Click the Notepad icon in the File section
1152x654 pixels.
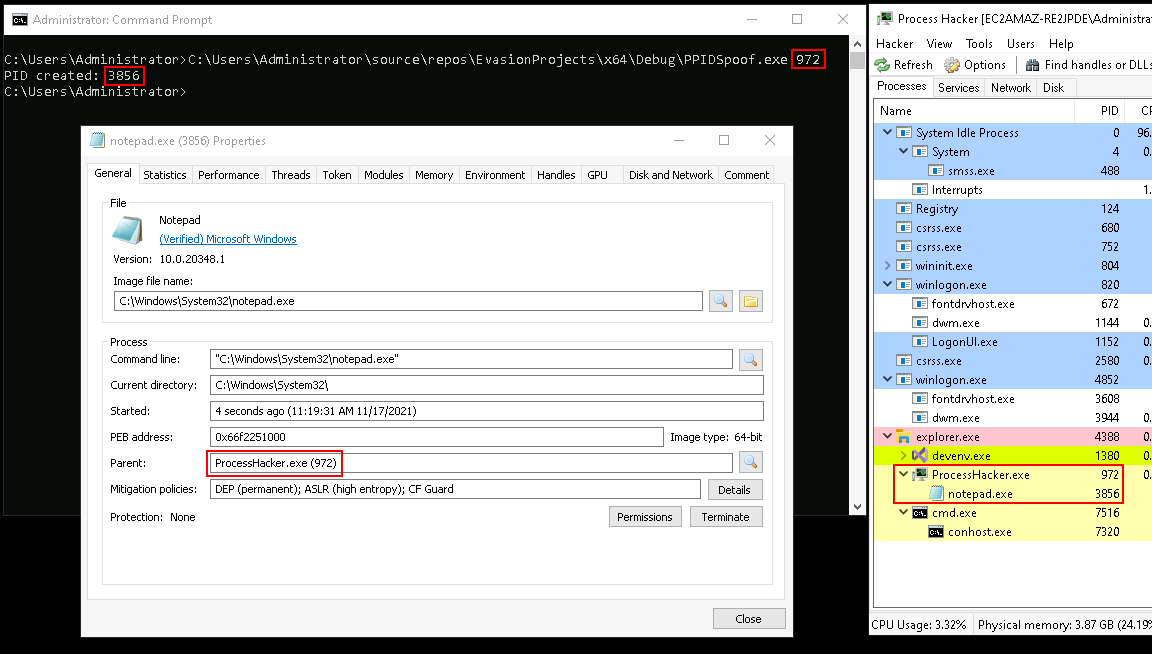[127, 230]
